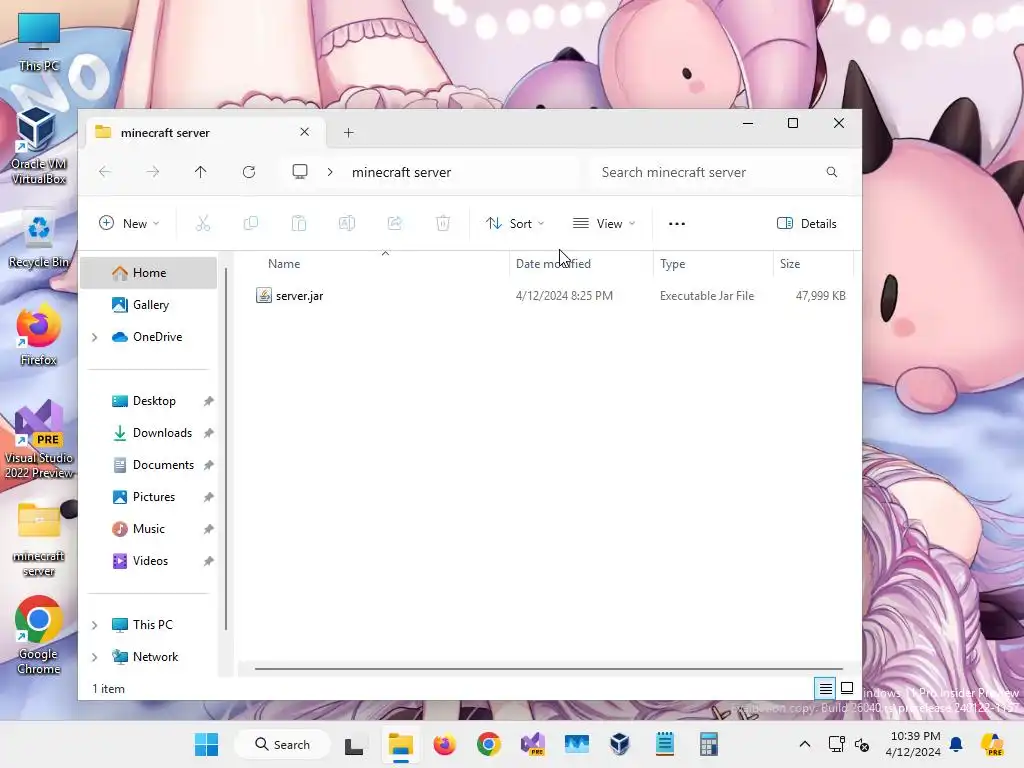Open the Windows Start menu
Screen dimensions: 1024x768
pyautogui.click(x=206, y=744)
